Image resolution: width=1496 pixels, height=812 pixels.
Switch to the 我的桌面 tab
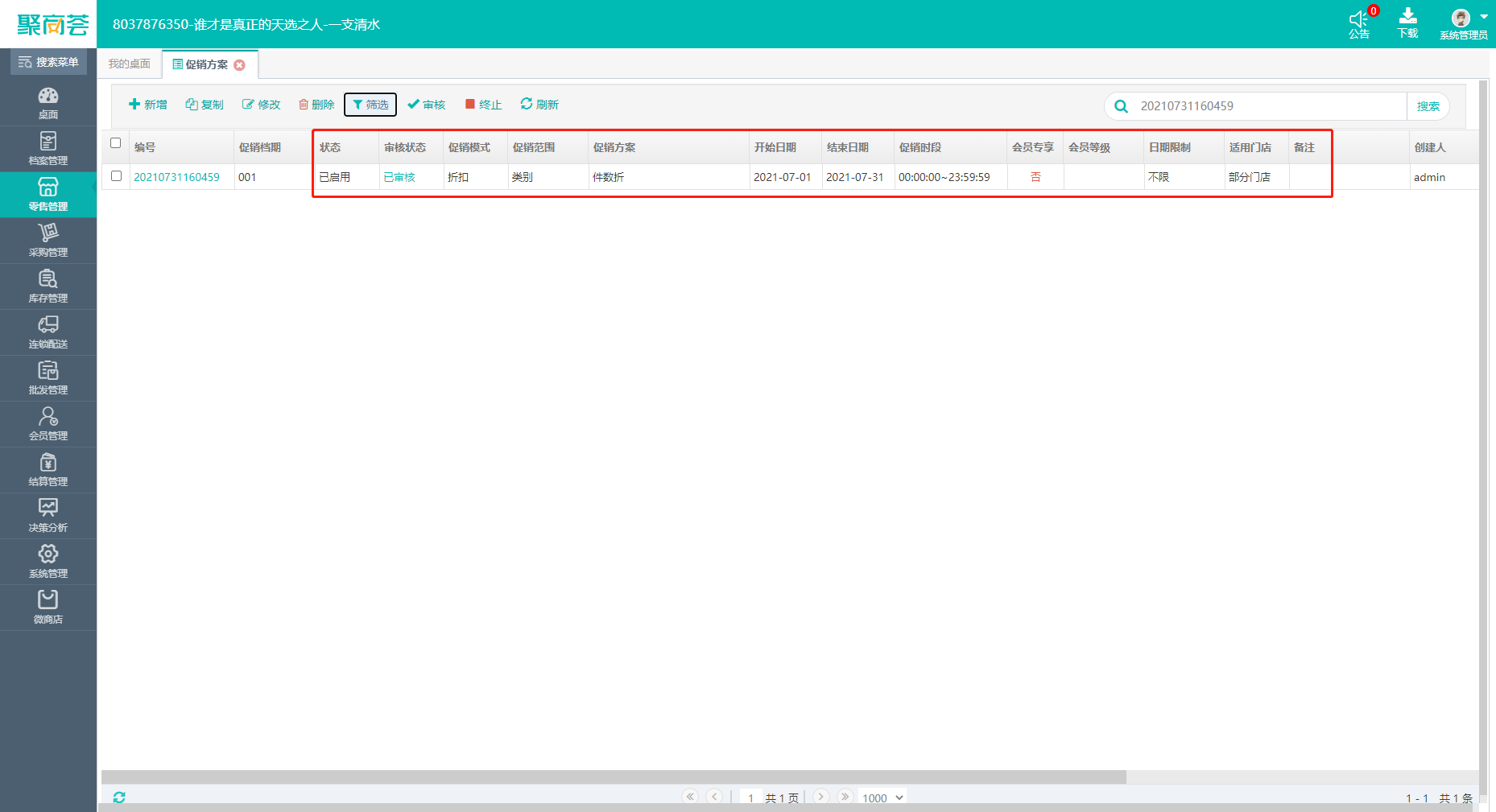click(130, 64)
